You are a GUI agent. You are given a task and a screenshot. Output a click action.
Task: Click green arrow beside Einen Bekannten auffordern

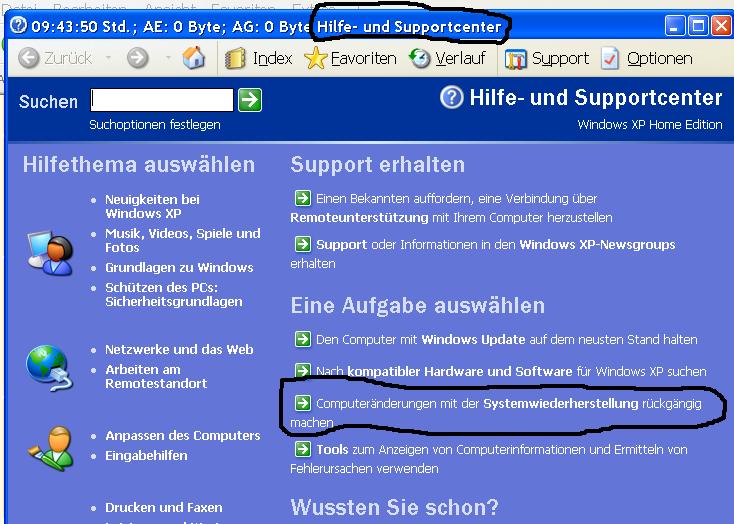pyautogui.click(x=302, y=198)
